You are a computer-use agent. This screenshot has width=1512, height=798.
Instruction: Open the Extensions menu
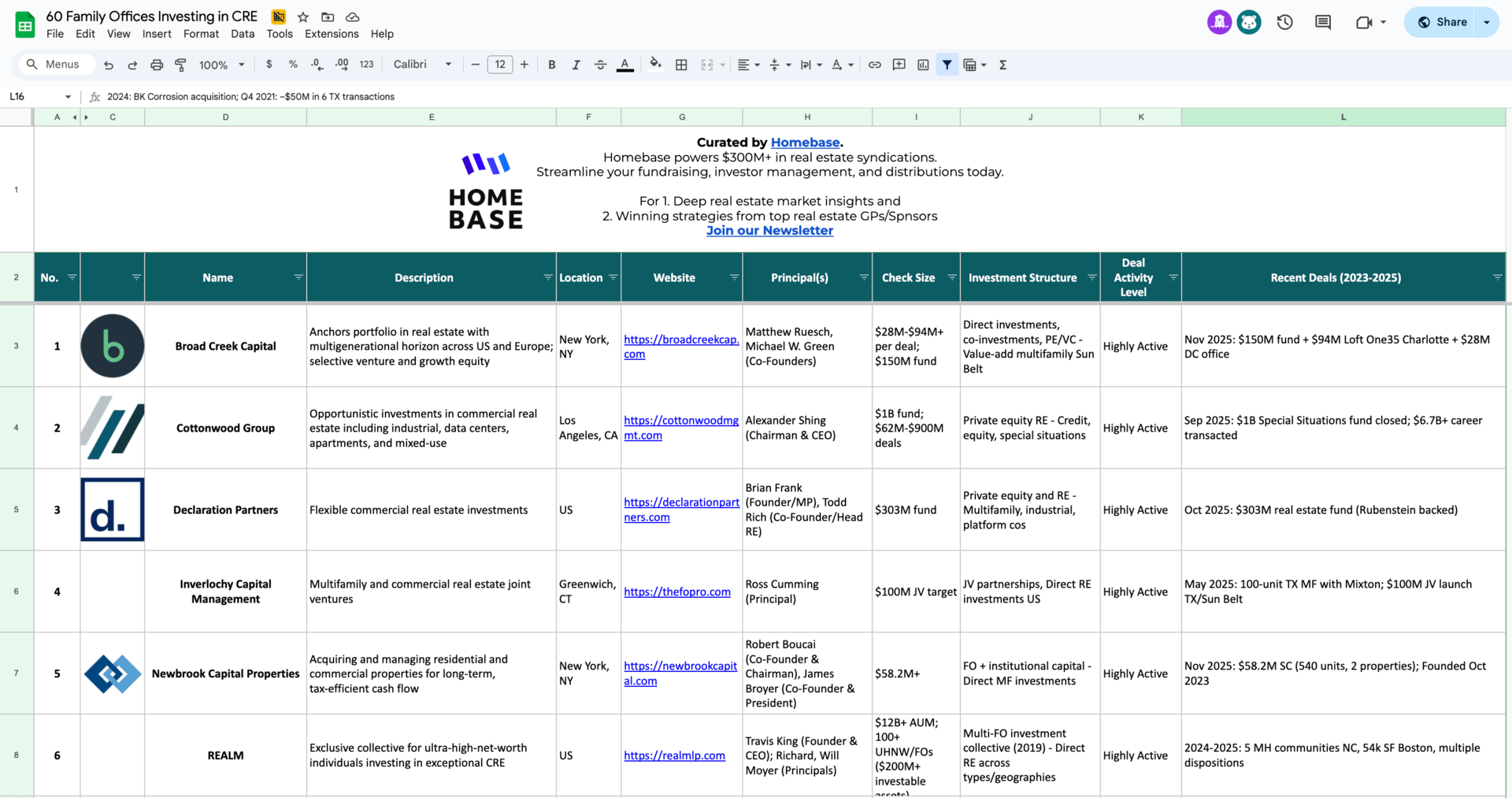click(x=332, y=34)
